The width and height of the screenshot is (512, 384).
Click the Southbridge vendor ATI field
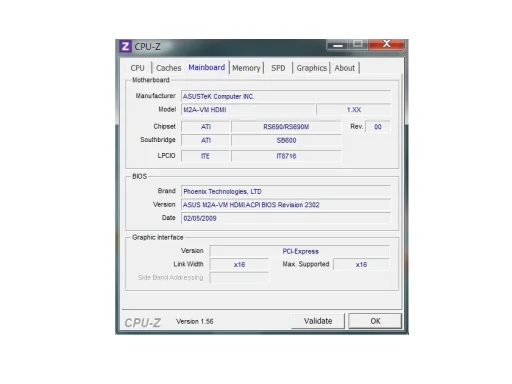pos(206,140)
